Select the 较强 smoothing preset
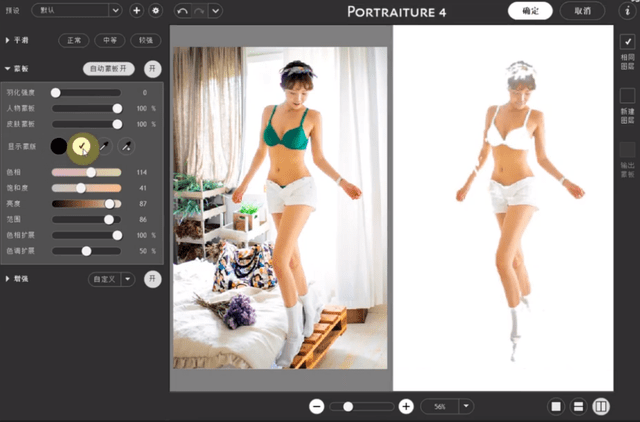This screenshot has width=640, height=422. [146, 40]
